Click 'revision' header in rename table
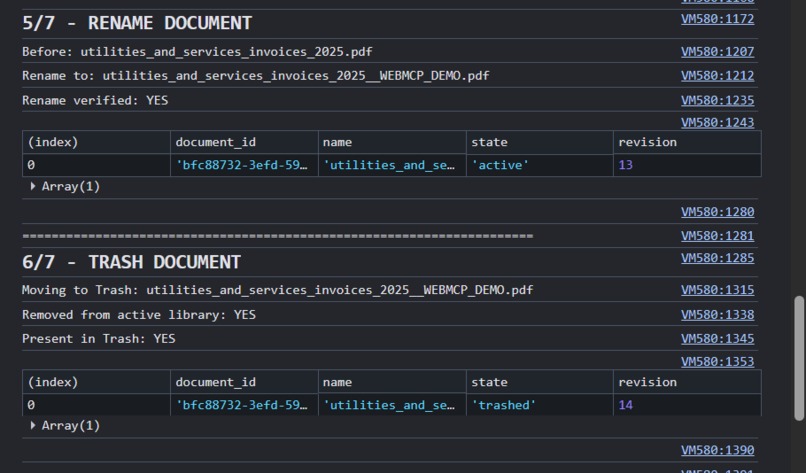The height and width of the screenshot is (473, 806). click(x=687, y=142)
